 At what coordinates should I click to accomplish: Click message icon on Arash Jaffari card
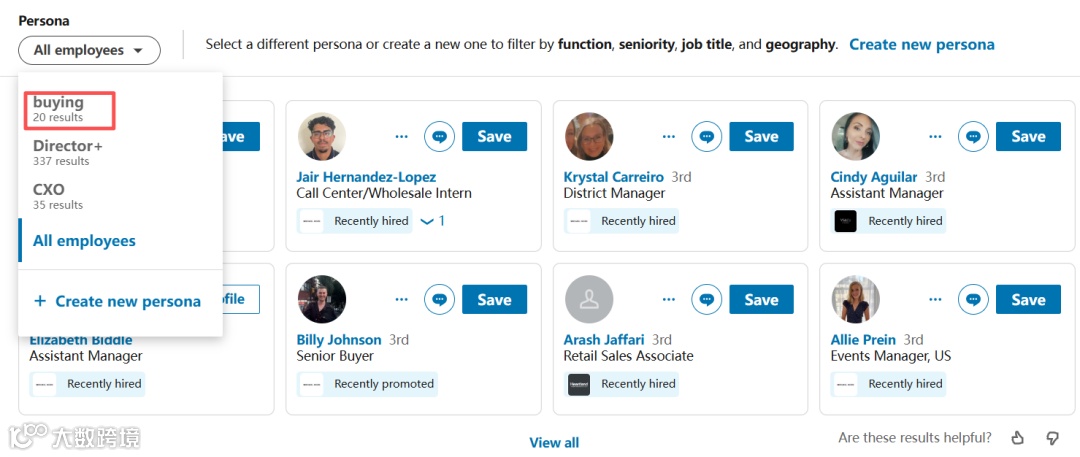point(707,300)
